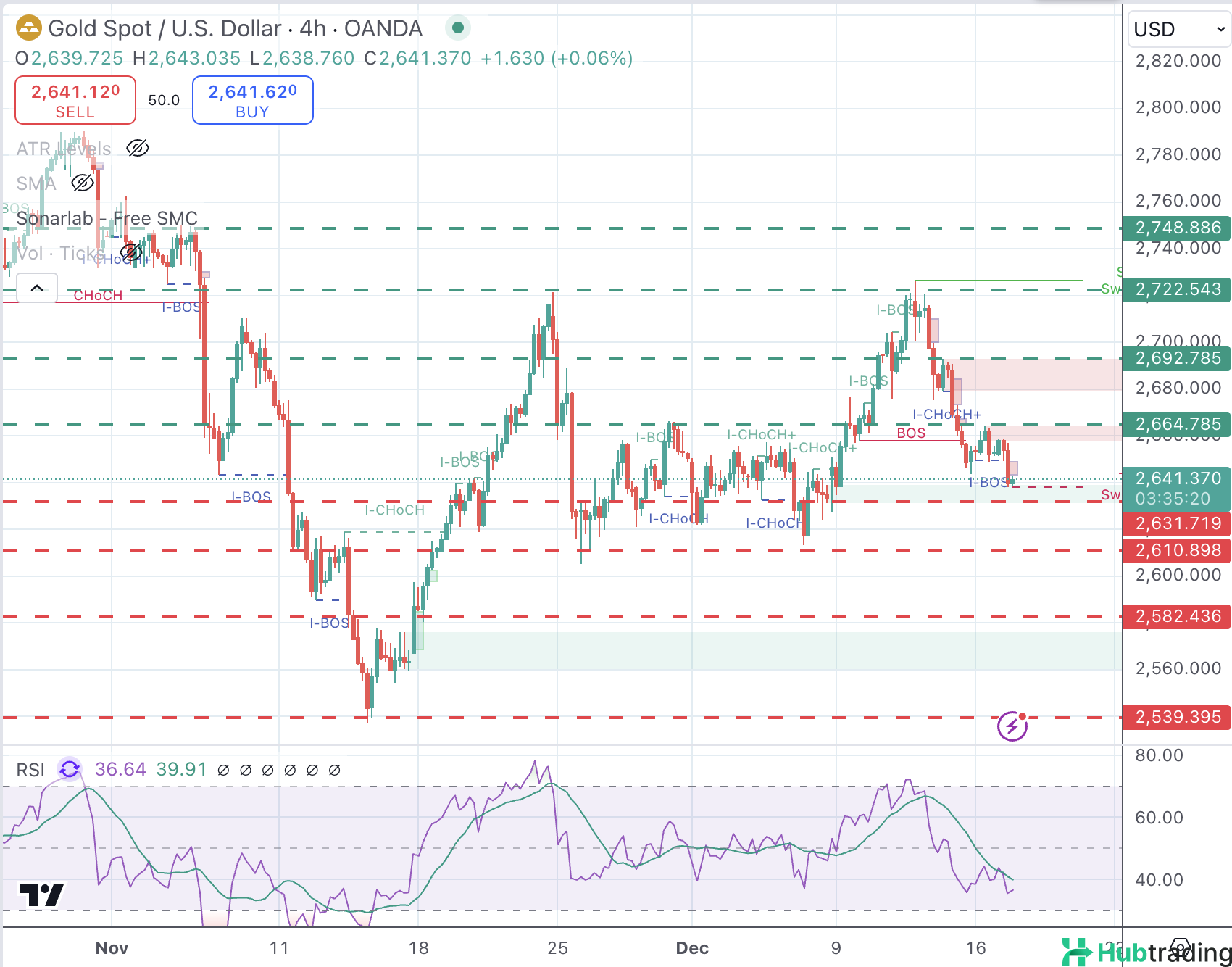Select the Sonarlab - Free SMC indicator
Viewport: 1232px width, 967px height.
107,218
